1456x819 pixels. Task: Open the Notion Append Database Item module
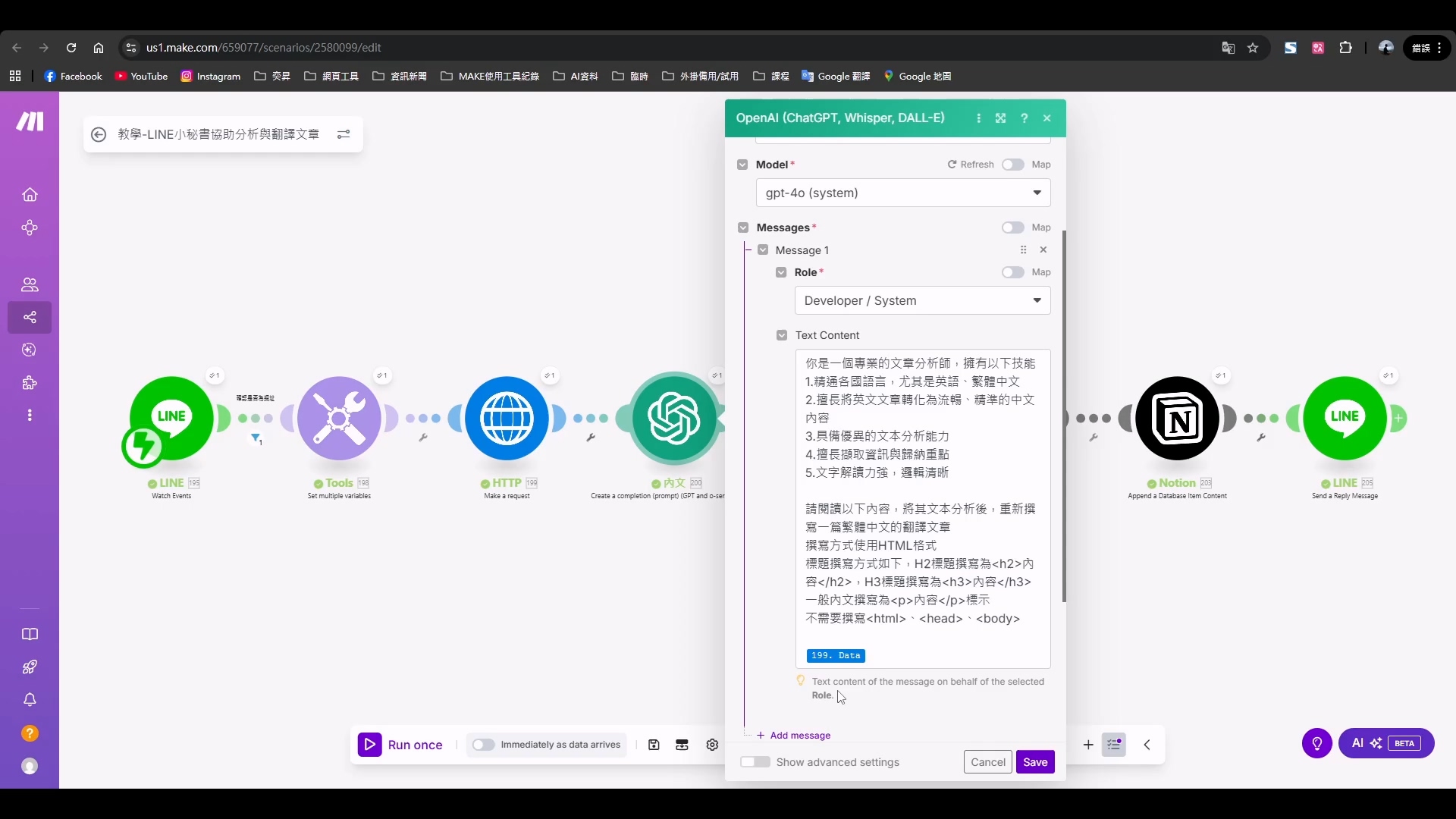[1177, 418]
